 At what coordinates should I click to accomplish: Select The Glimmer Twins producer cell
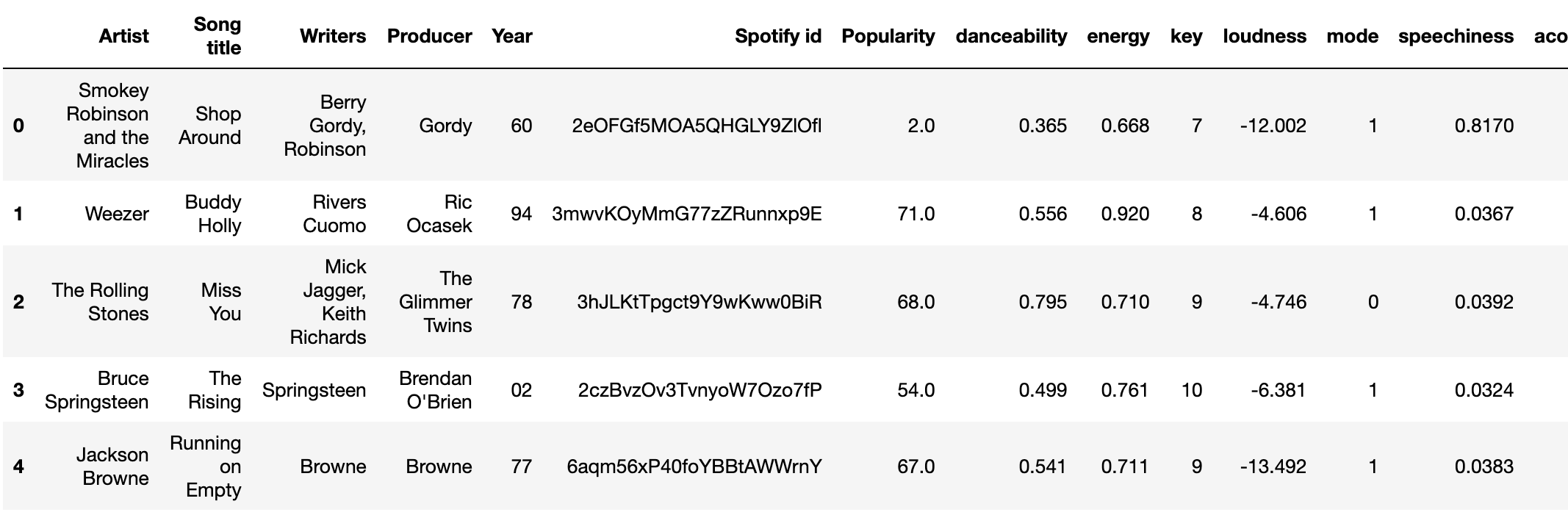pos(436,302)
